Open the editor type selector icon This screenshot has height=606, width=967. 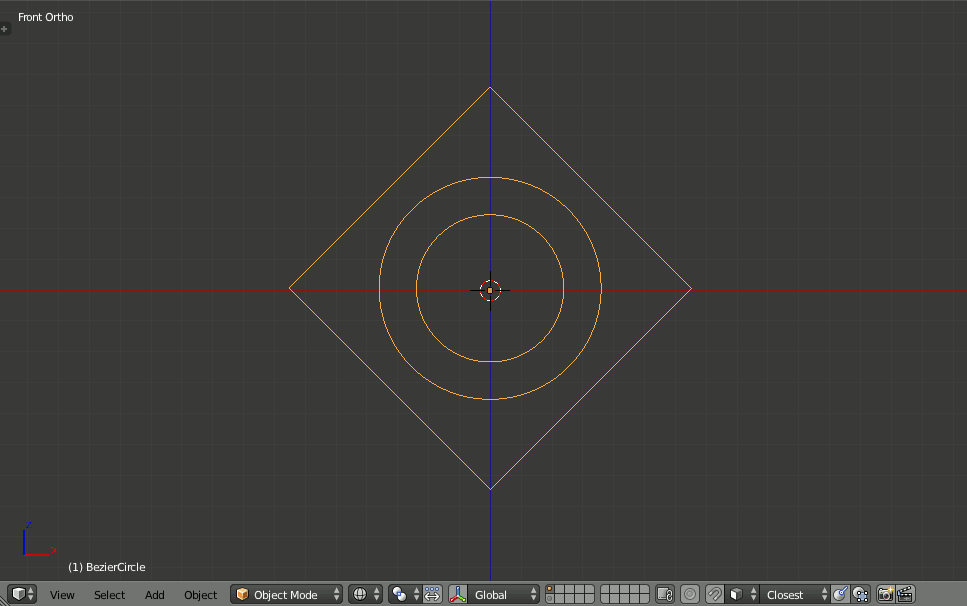pos(22,594)
